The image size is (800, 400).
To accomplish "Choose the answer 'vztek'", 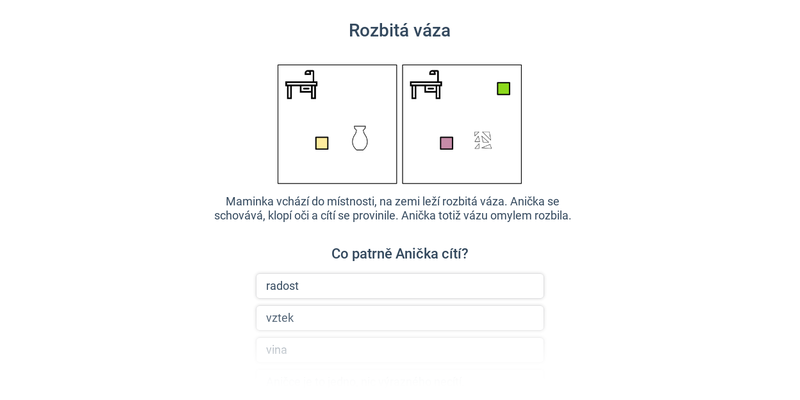I will [x=400, y=318].
